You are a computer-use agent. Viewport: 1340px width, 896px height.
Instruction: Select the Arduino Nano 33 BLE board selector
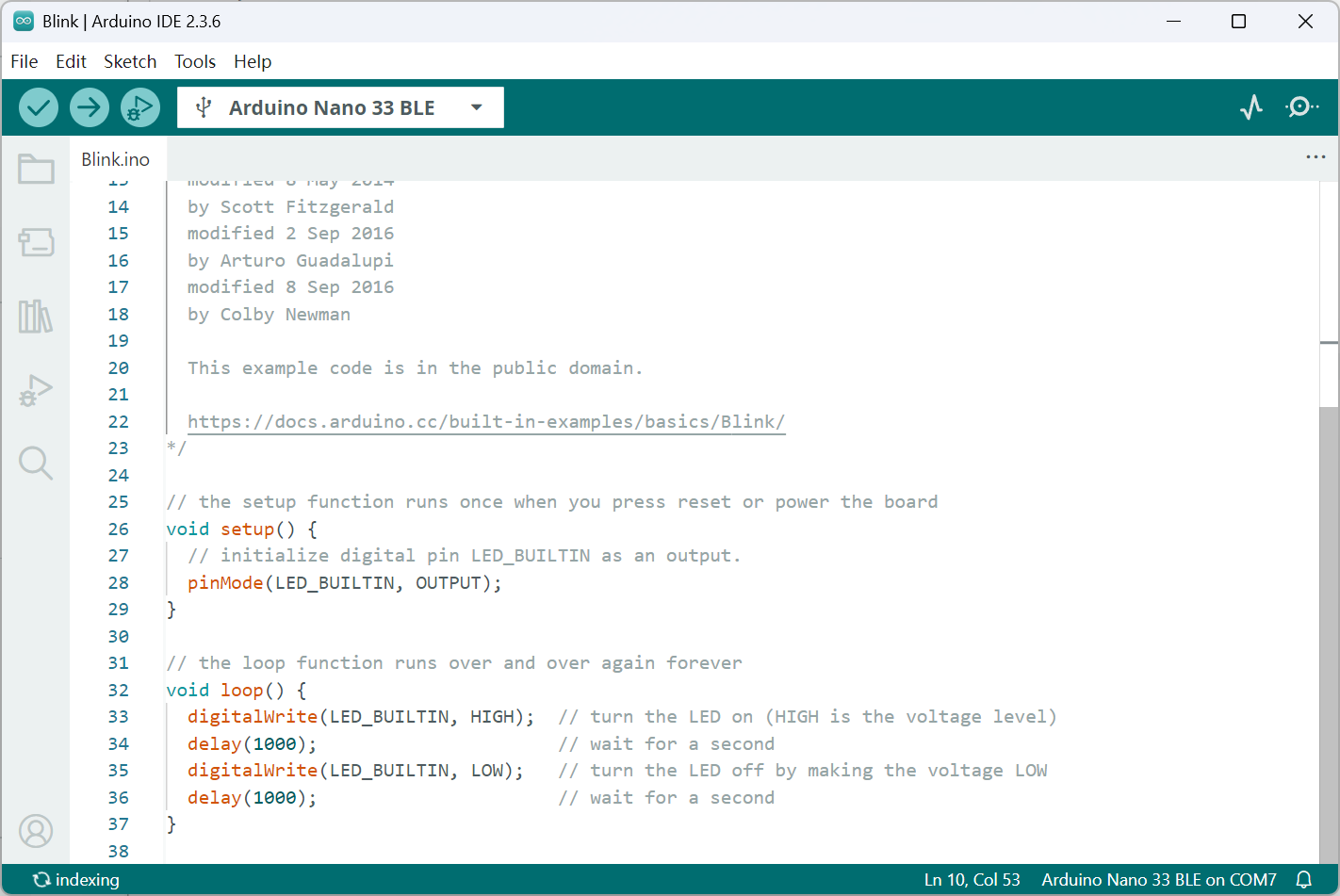pyautogui.click(x=340, y=107)
